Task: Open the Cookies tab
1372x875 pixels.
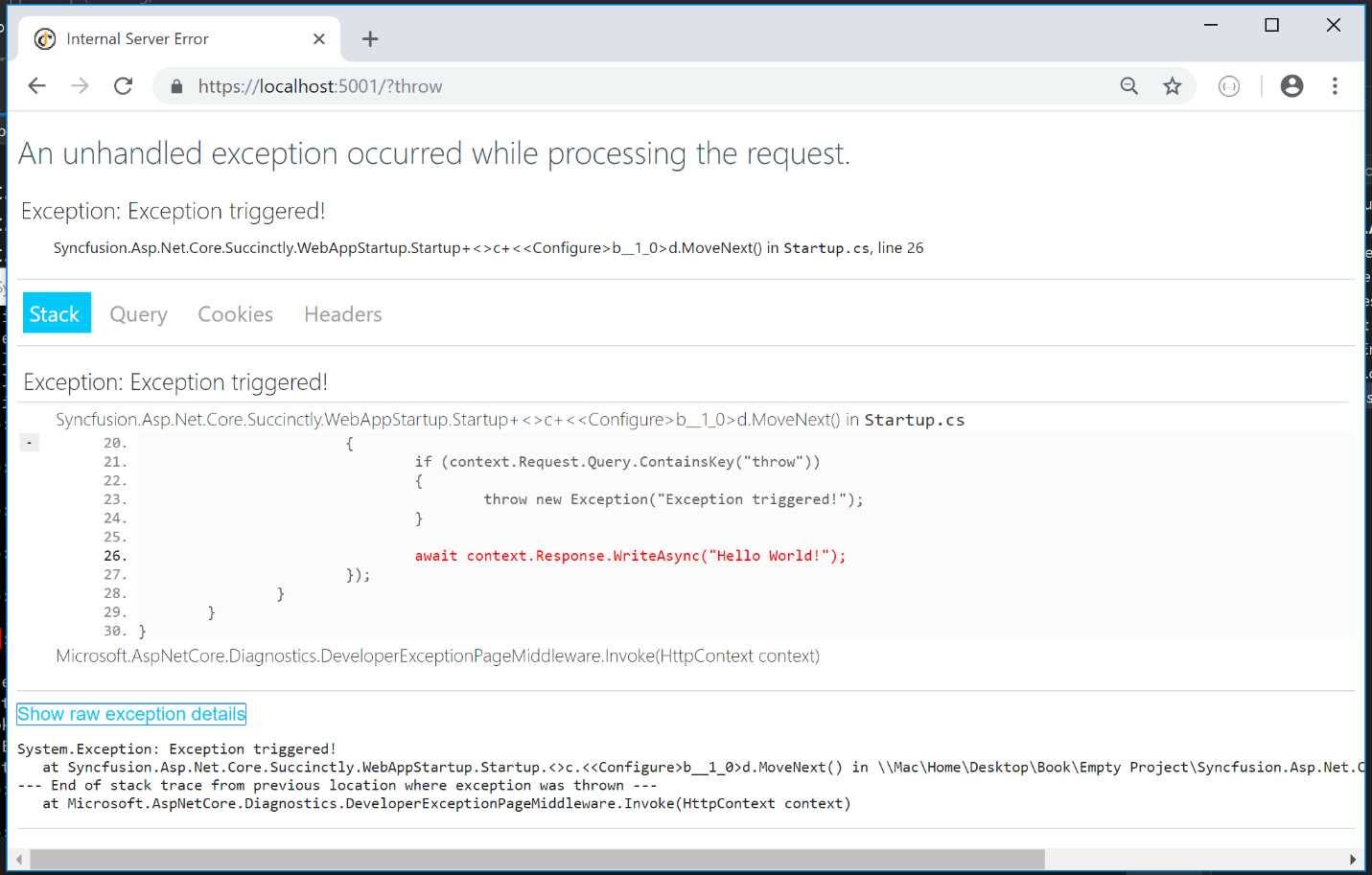Action: pos(235,313)
